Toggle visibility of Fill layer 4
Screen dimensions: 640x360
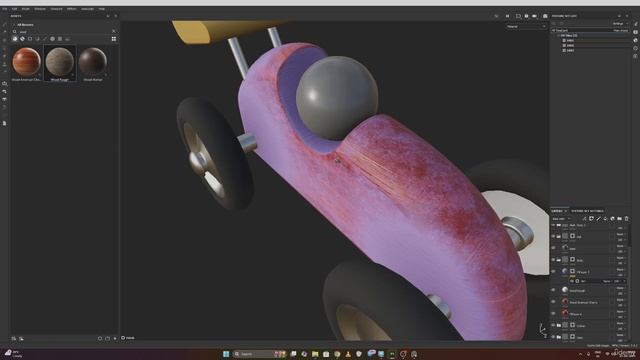pyautogui.click(x=553, y=314)
